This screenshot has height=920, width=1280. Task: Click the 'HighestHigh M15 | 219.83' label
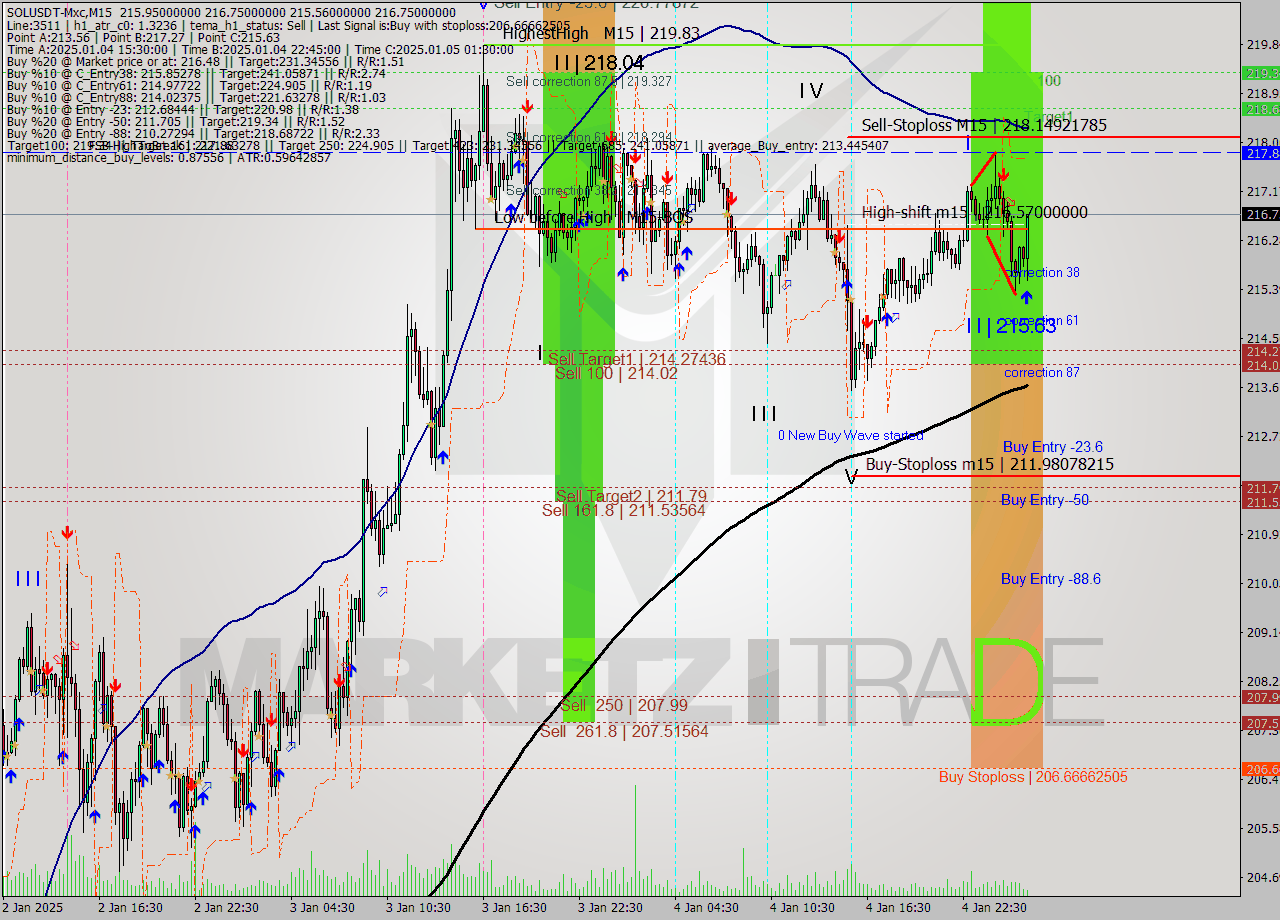click(x=601, y=33)
